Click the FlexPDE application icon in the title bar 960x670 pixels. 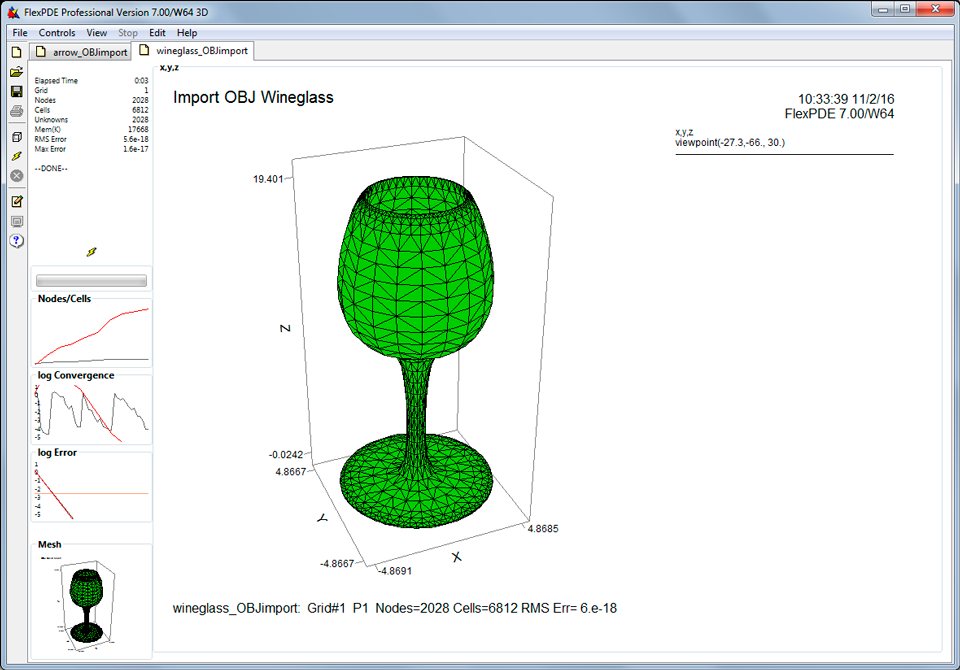[x=13, y=12]
